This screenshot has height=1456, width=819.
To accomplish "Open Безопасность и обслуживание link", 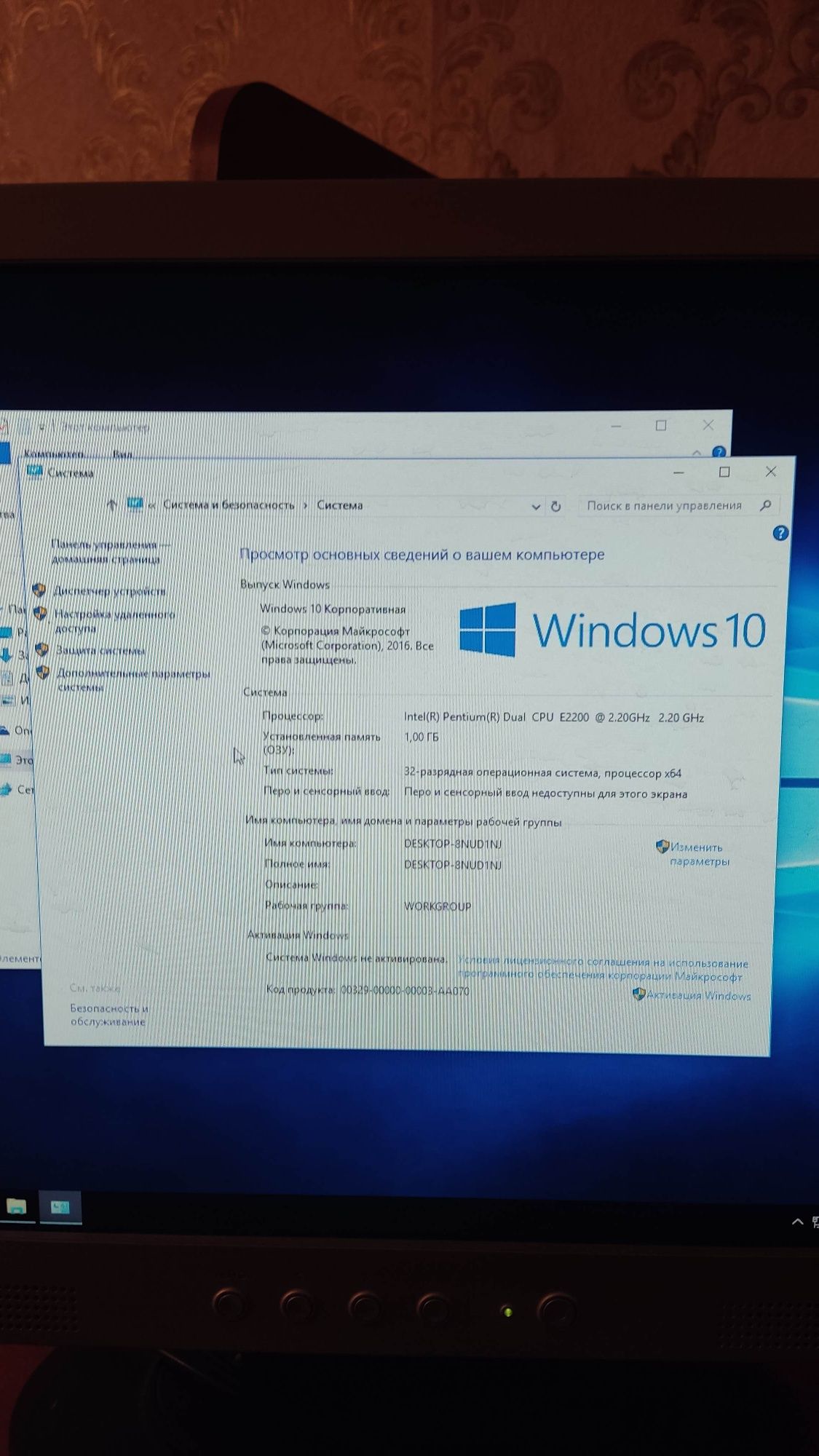I will coord(108,1015).
